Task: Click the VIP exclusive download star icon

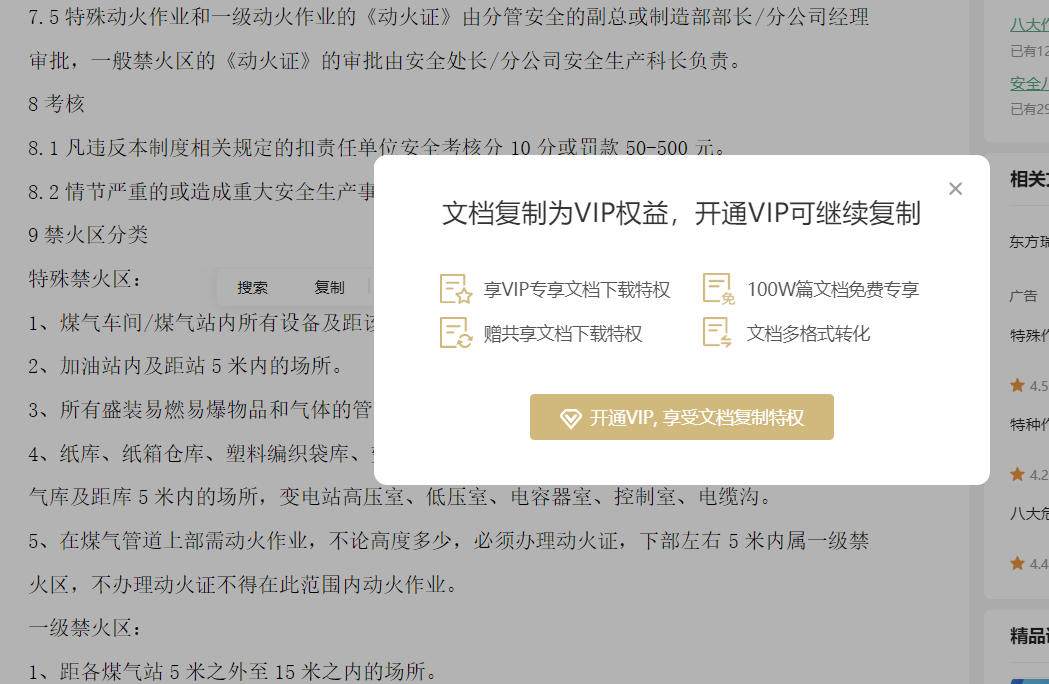Action: [456, 289]
